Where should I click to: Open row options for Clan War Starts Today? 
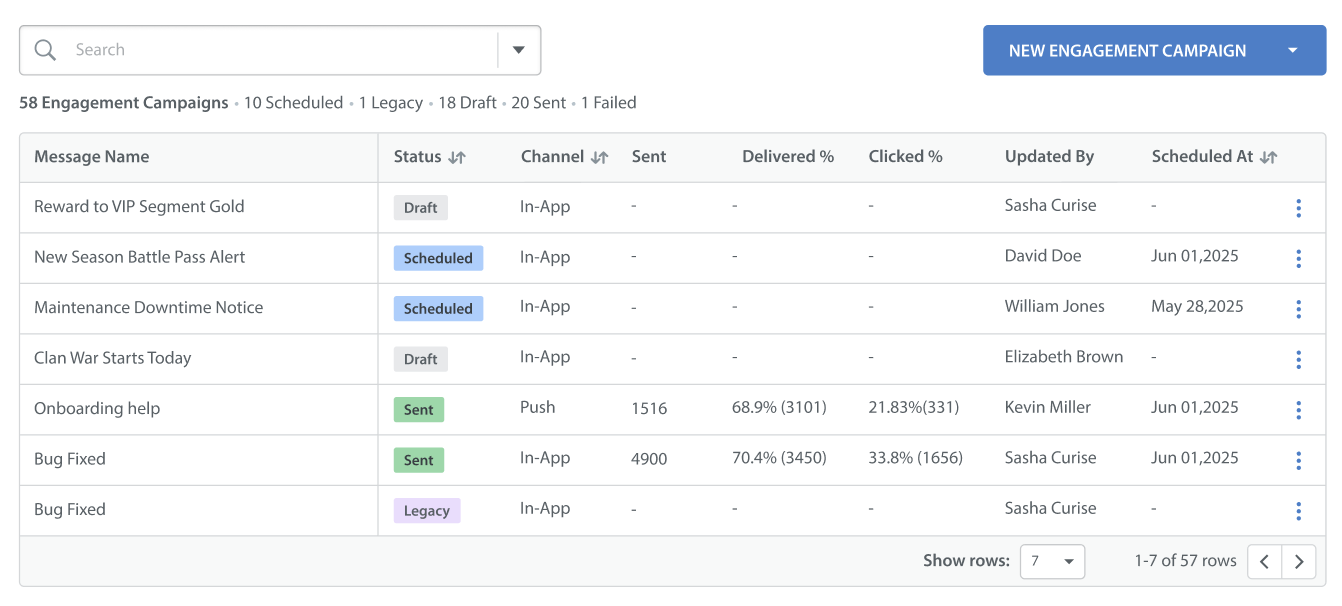click(x=1298, y=359)
